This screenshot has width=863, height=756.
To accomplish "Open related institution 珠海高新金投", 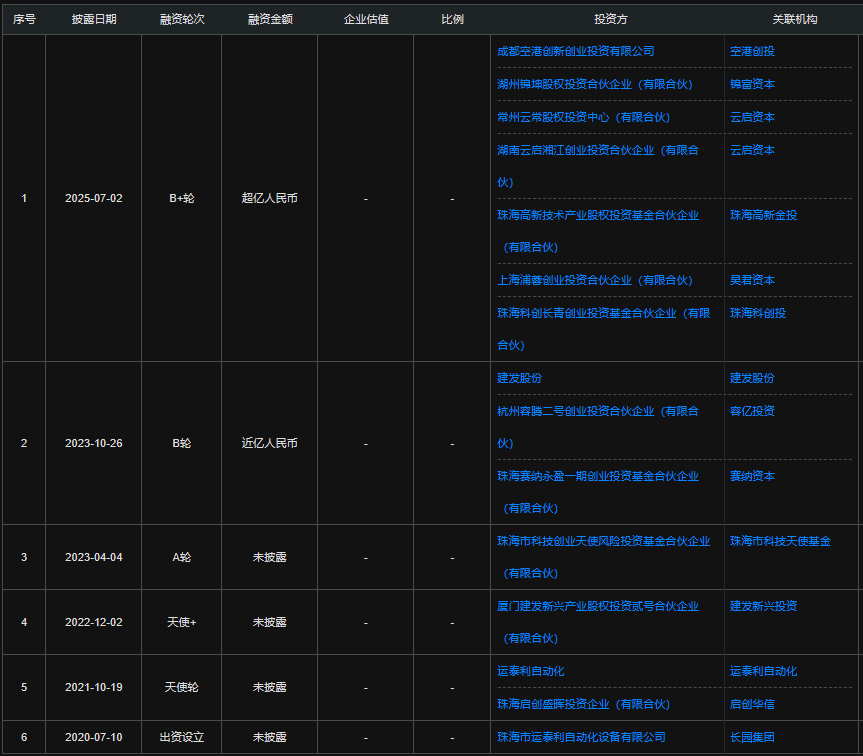I will 763,215.
